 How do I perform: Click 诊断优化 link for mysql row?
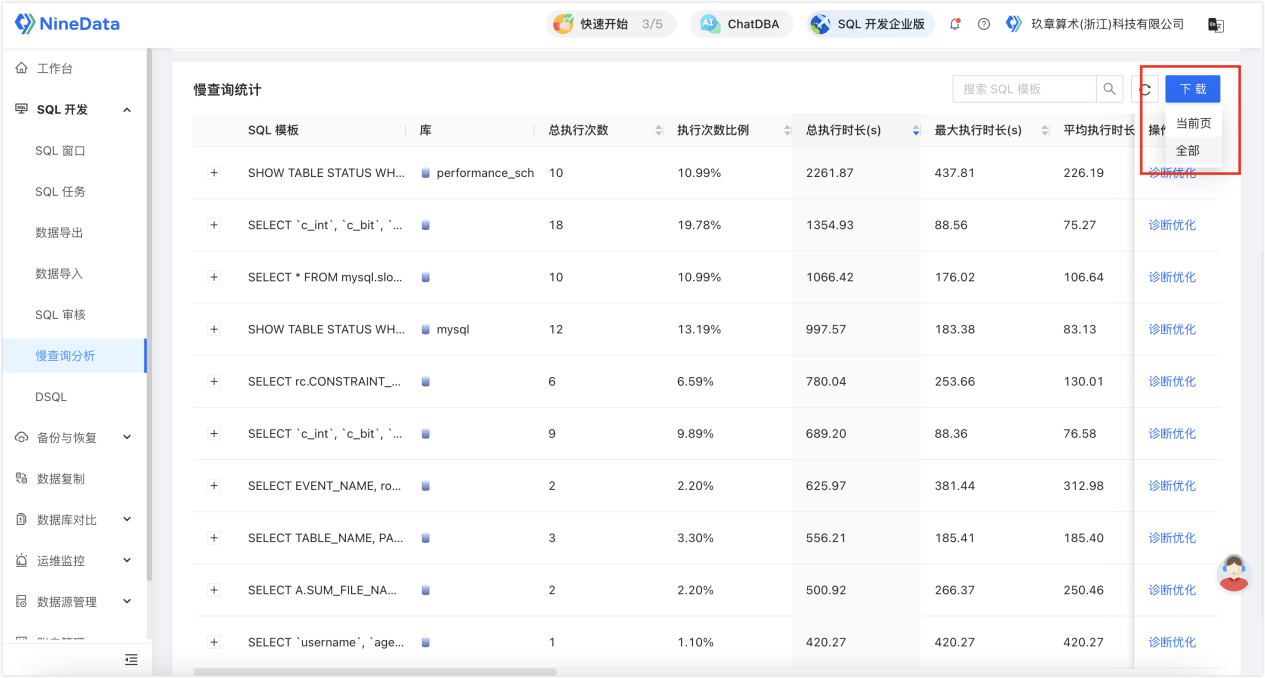coord(1171,329)
